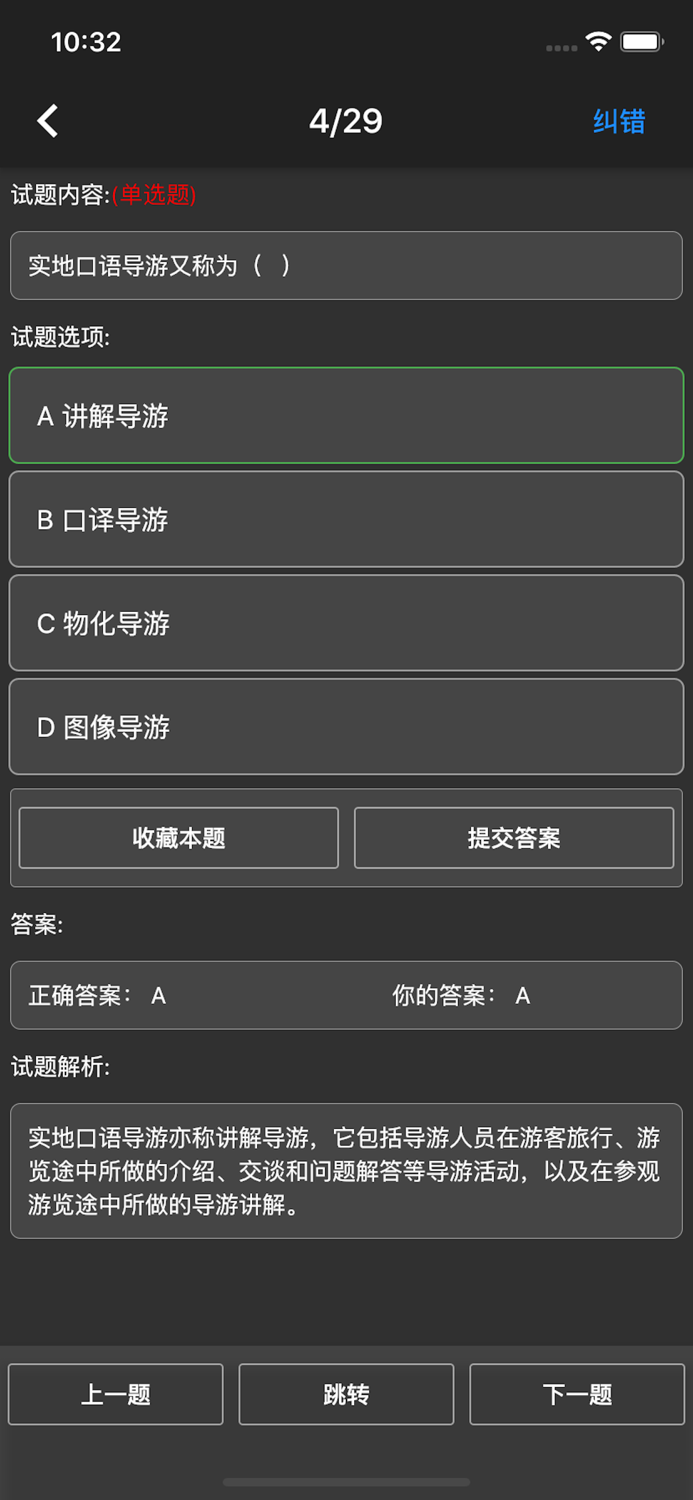
Task: Click 收藏本题 to favorite this question
Action: (178, 838)
